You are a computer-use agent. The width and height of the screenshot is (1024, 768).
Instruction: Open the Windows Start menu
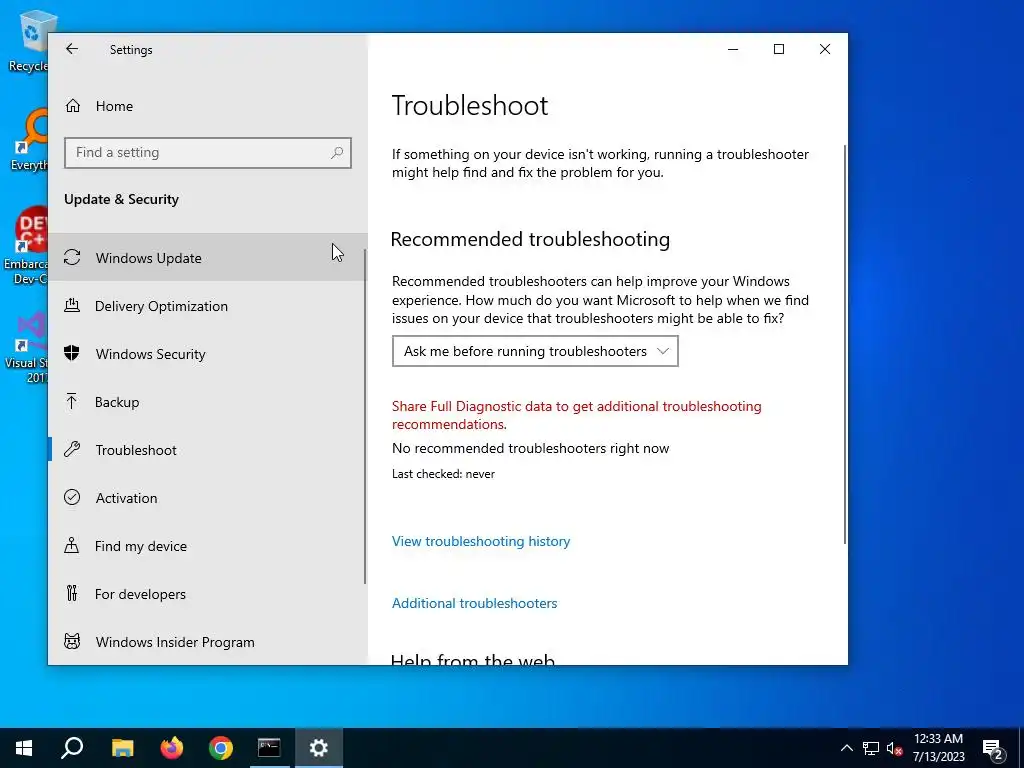24,748
